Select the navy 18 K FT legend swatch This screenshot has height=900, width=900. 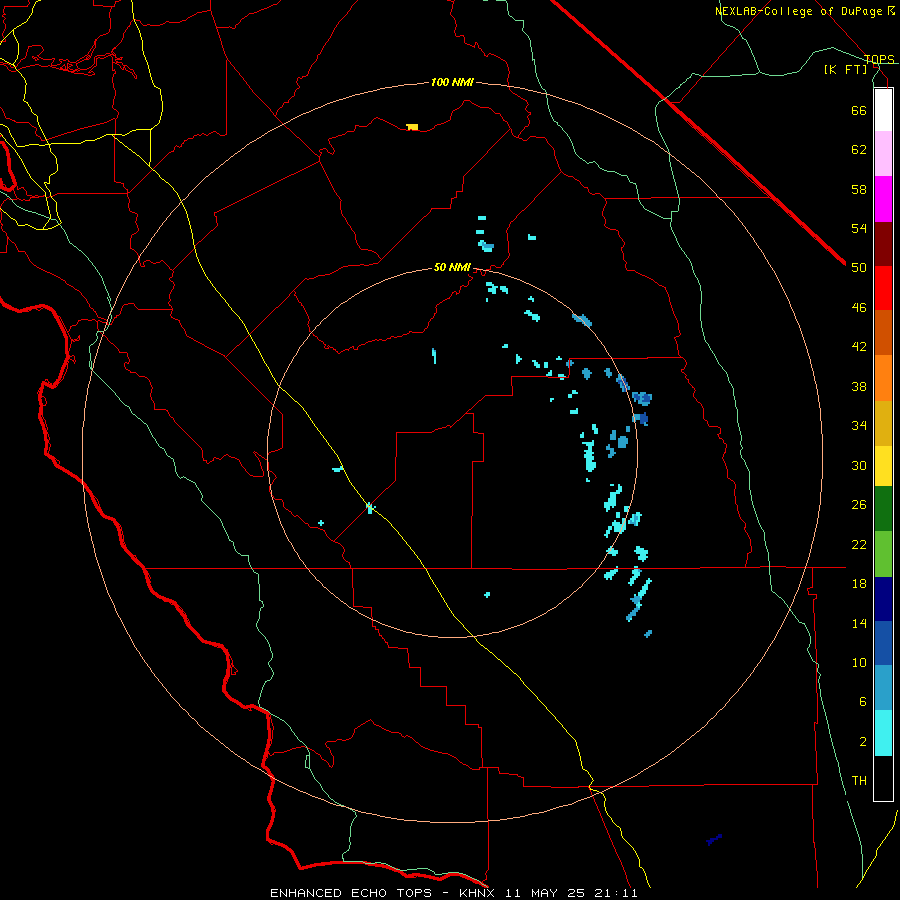click(x=883, y=599)
